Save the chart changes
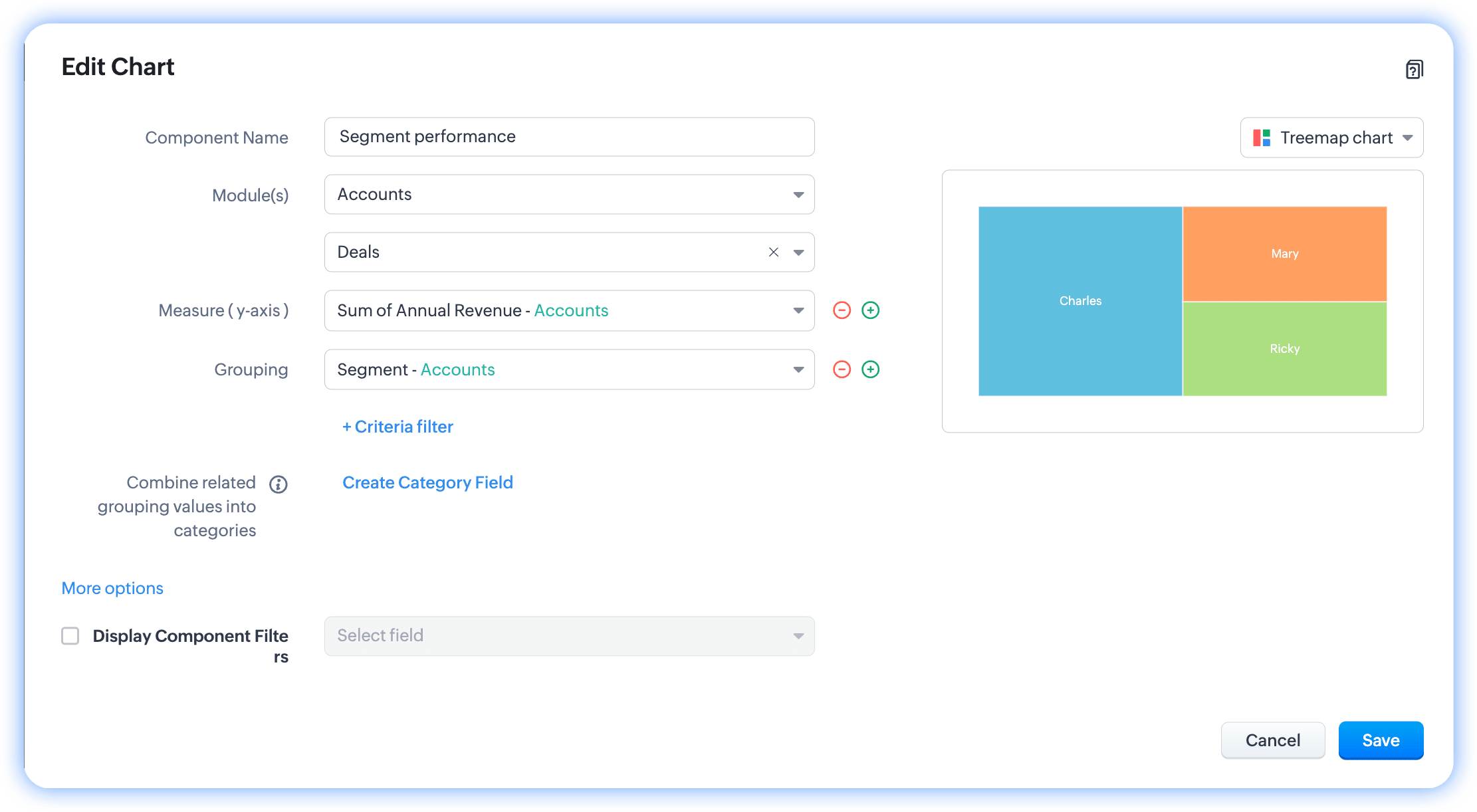 click(1380, 740)
